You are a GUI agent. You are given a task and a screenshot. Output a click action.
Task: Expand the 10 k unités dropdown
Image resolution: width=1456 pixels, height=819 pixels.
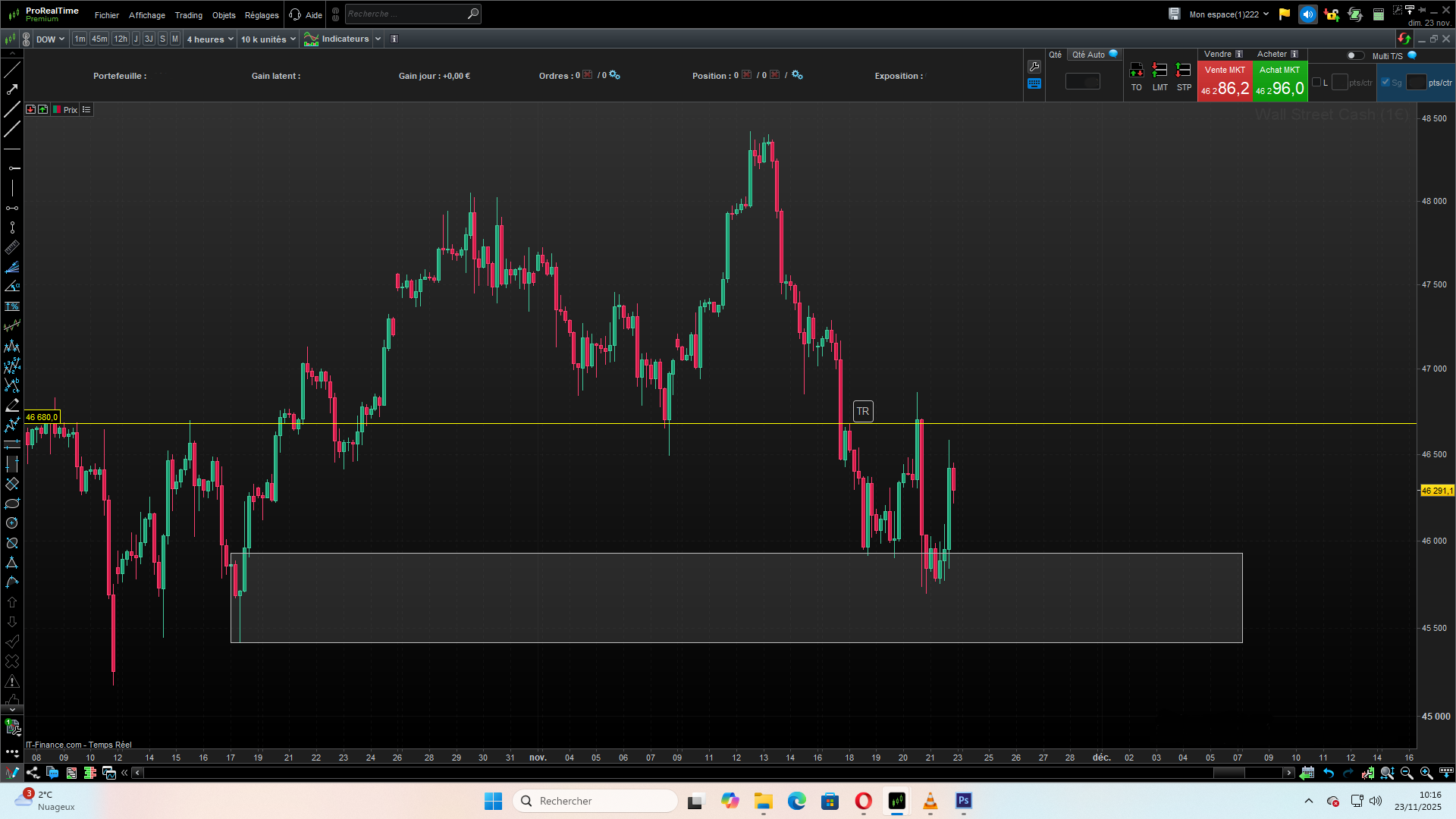click(x=268, y=39)
